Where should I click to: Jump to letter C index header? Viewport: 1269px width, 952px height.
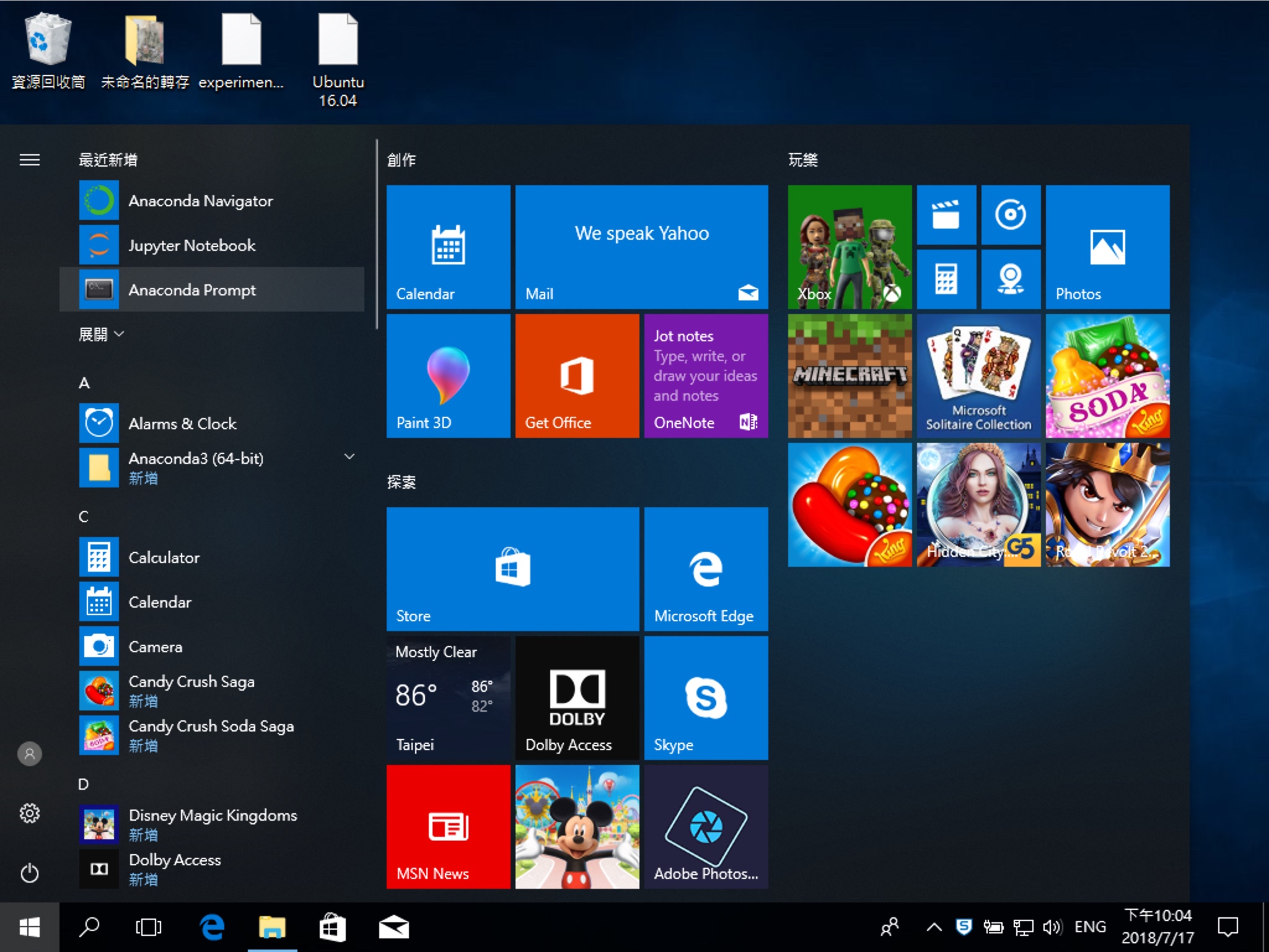84,517
